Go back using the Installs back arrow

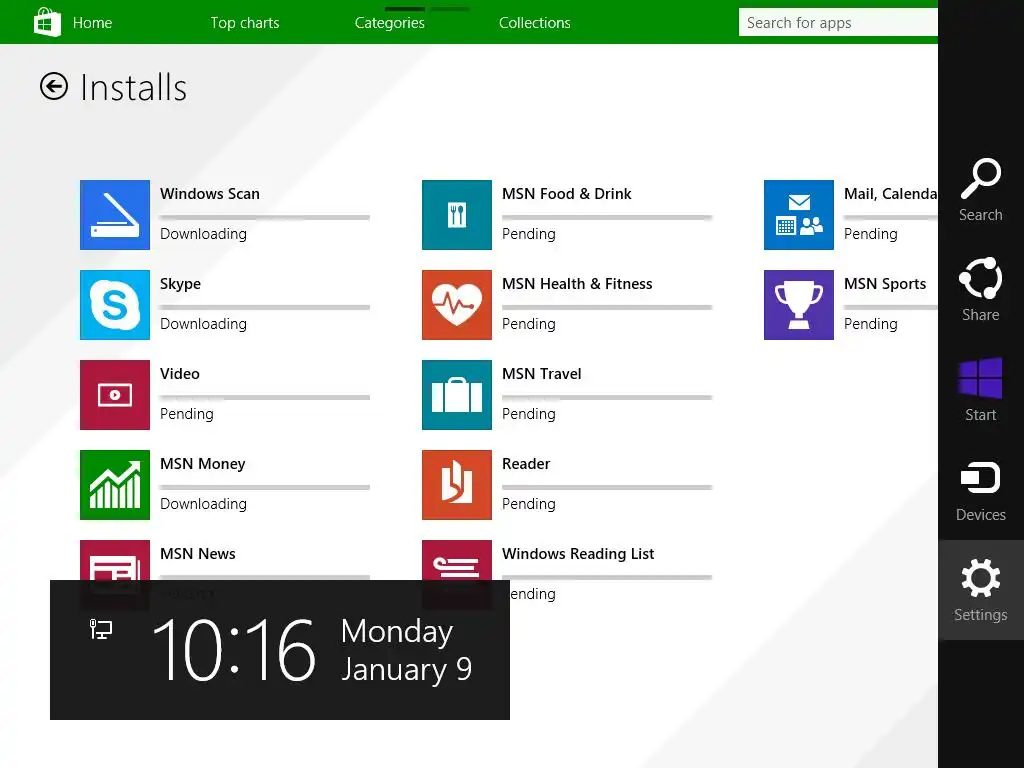coord(54,86)
